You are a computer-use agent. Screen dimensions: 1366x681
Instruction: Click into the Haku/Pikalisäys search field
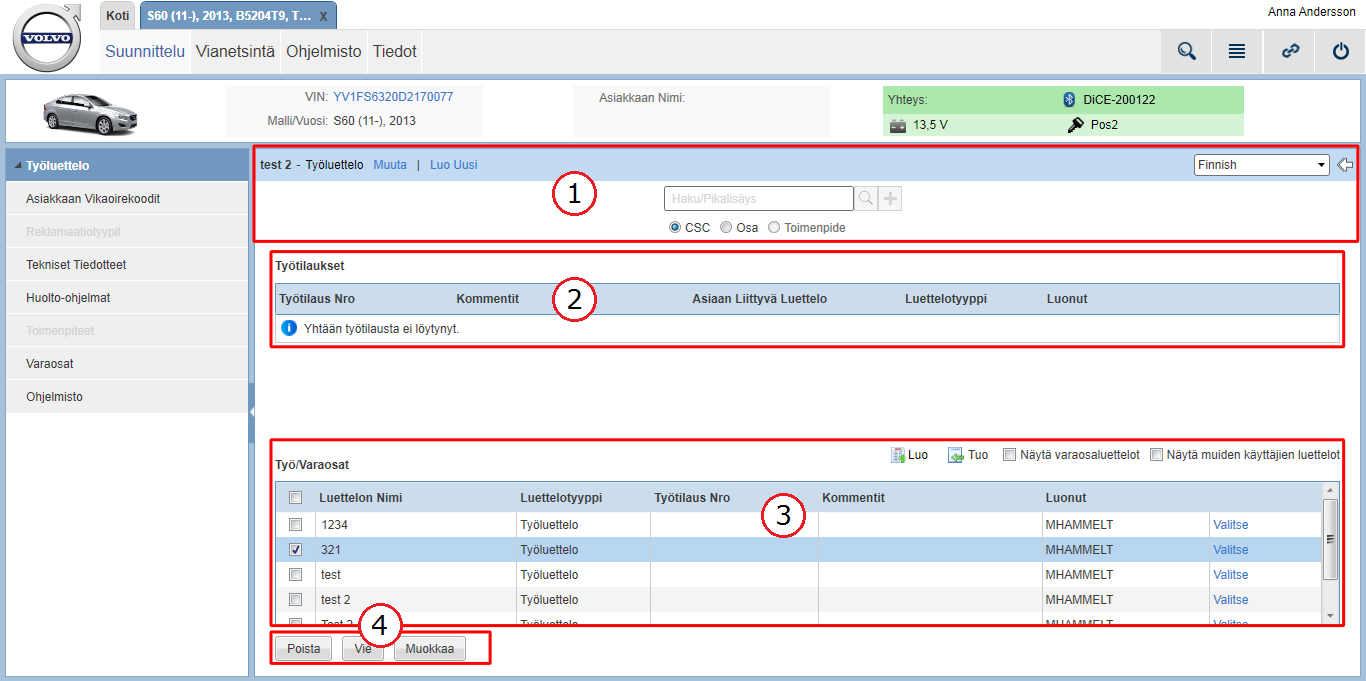click(x=759, y=199)
